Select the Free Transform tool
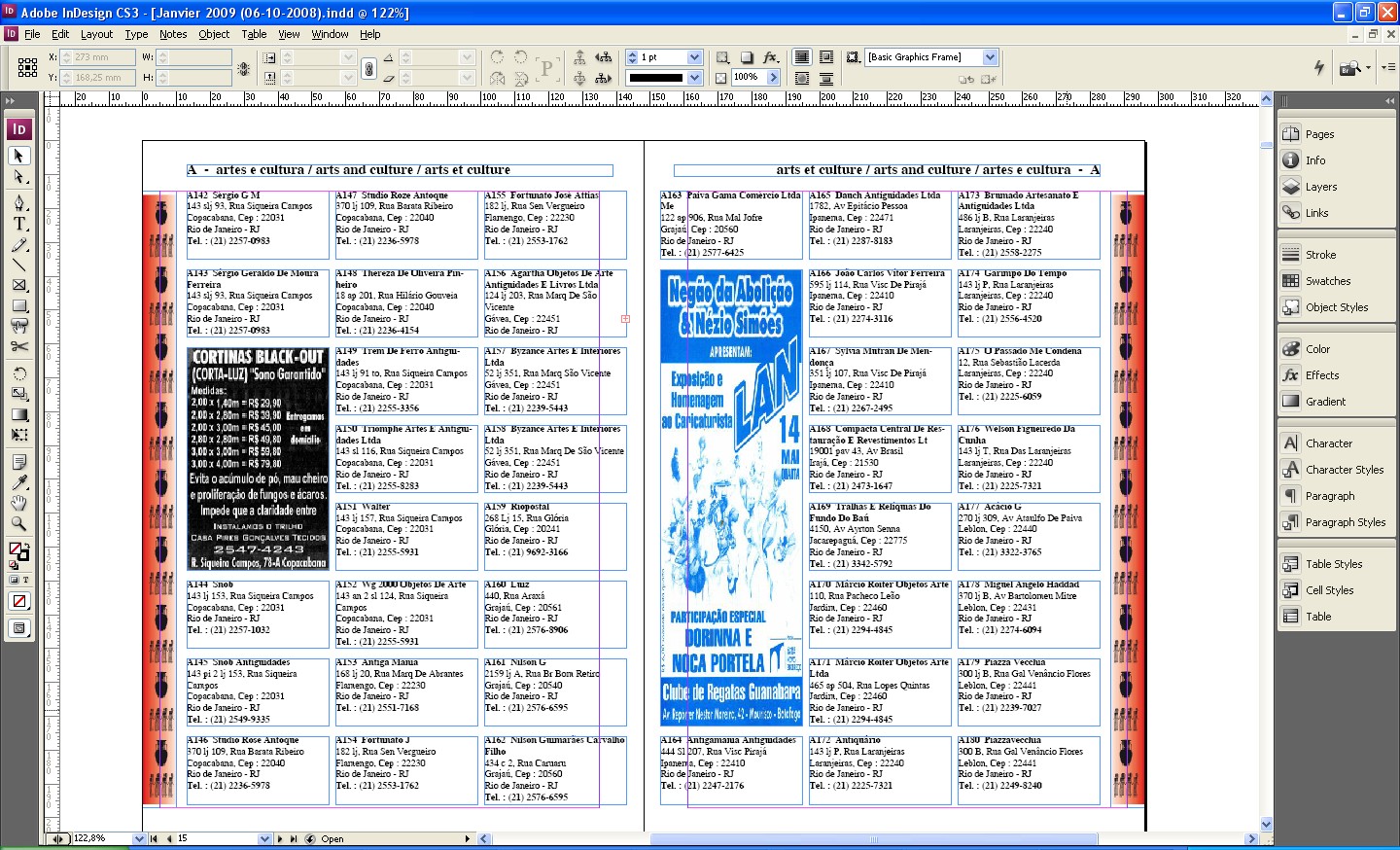This screenshot has width=1400, height=850. [18, 435]
